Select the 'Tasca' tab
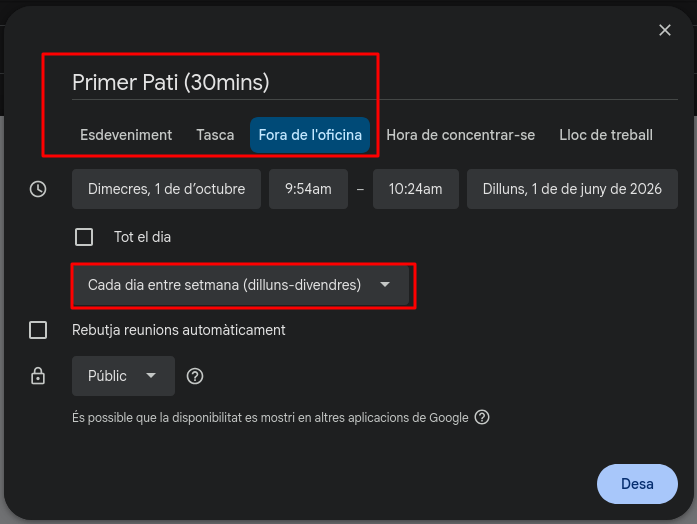Viewport: 697px width, 524px height. pos(215,135)
